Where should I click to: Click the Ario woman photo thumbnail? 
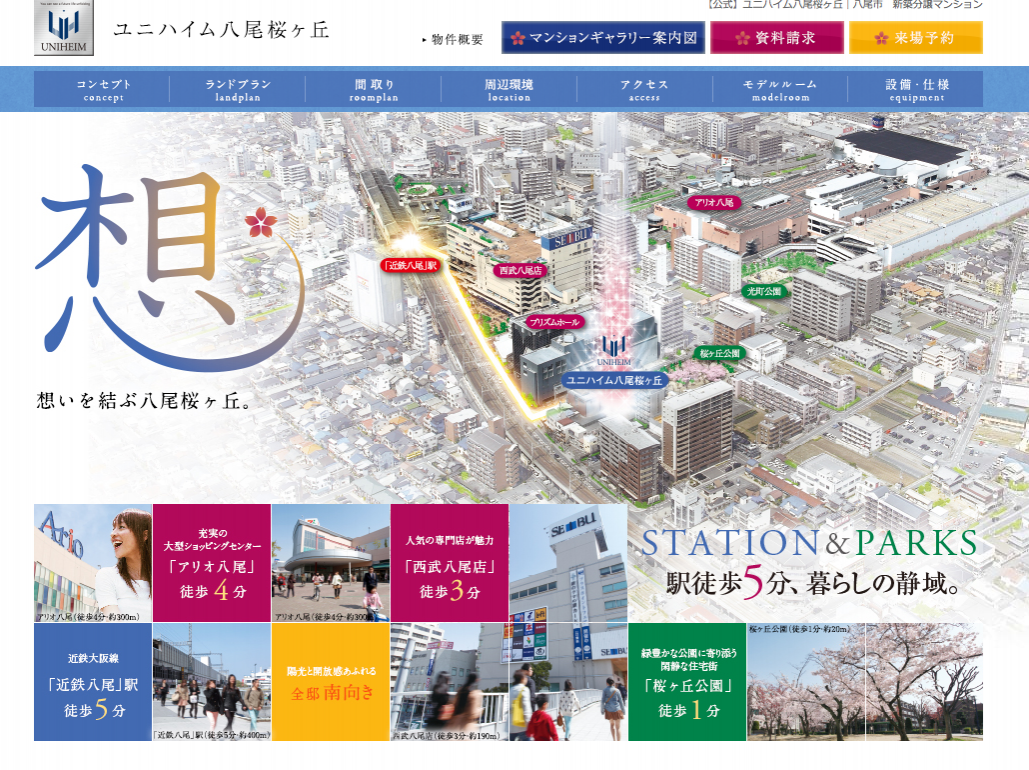pyautogui.click(x=93, y=562)
